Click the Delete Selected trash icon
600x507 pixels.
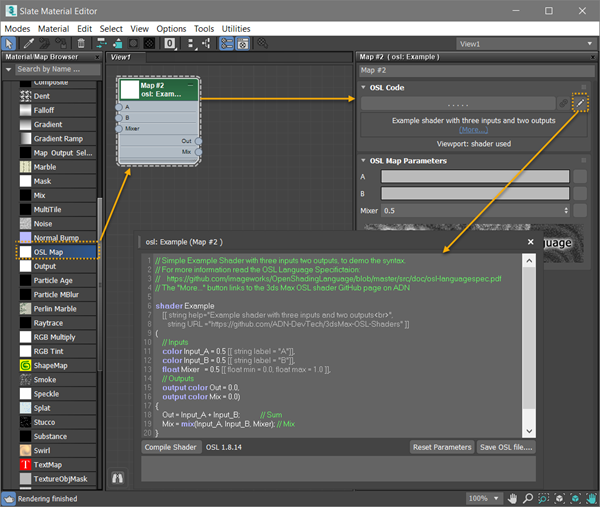coord(82,44)
